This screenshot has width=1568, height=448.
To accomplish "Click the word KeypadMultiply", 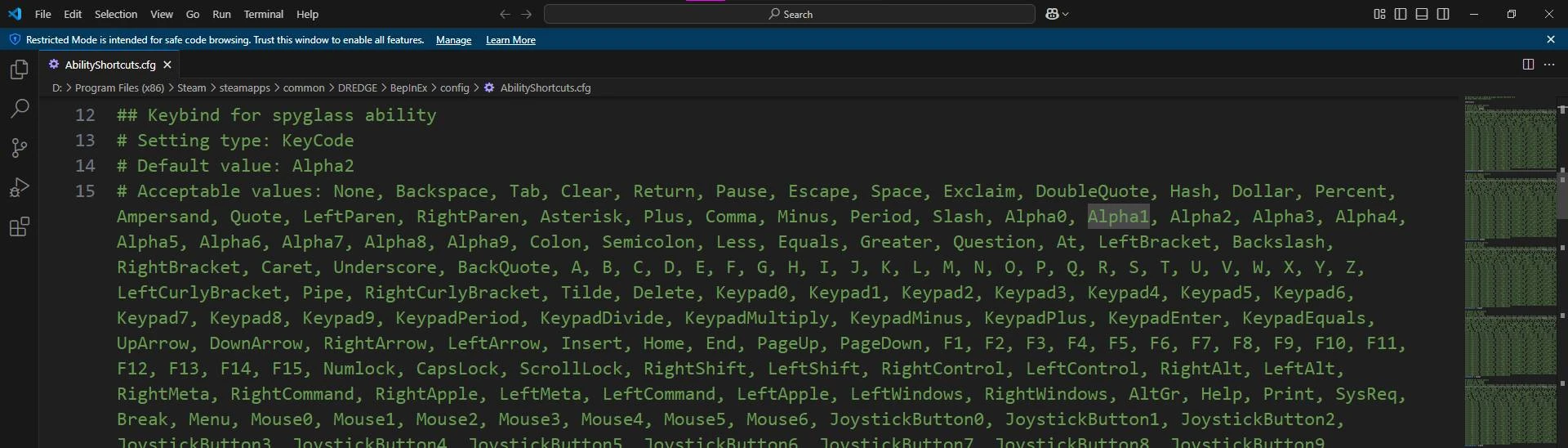I will click(756, 318).
